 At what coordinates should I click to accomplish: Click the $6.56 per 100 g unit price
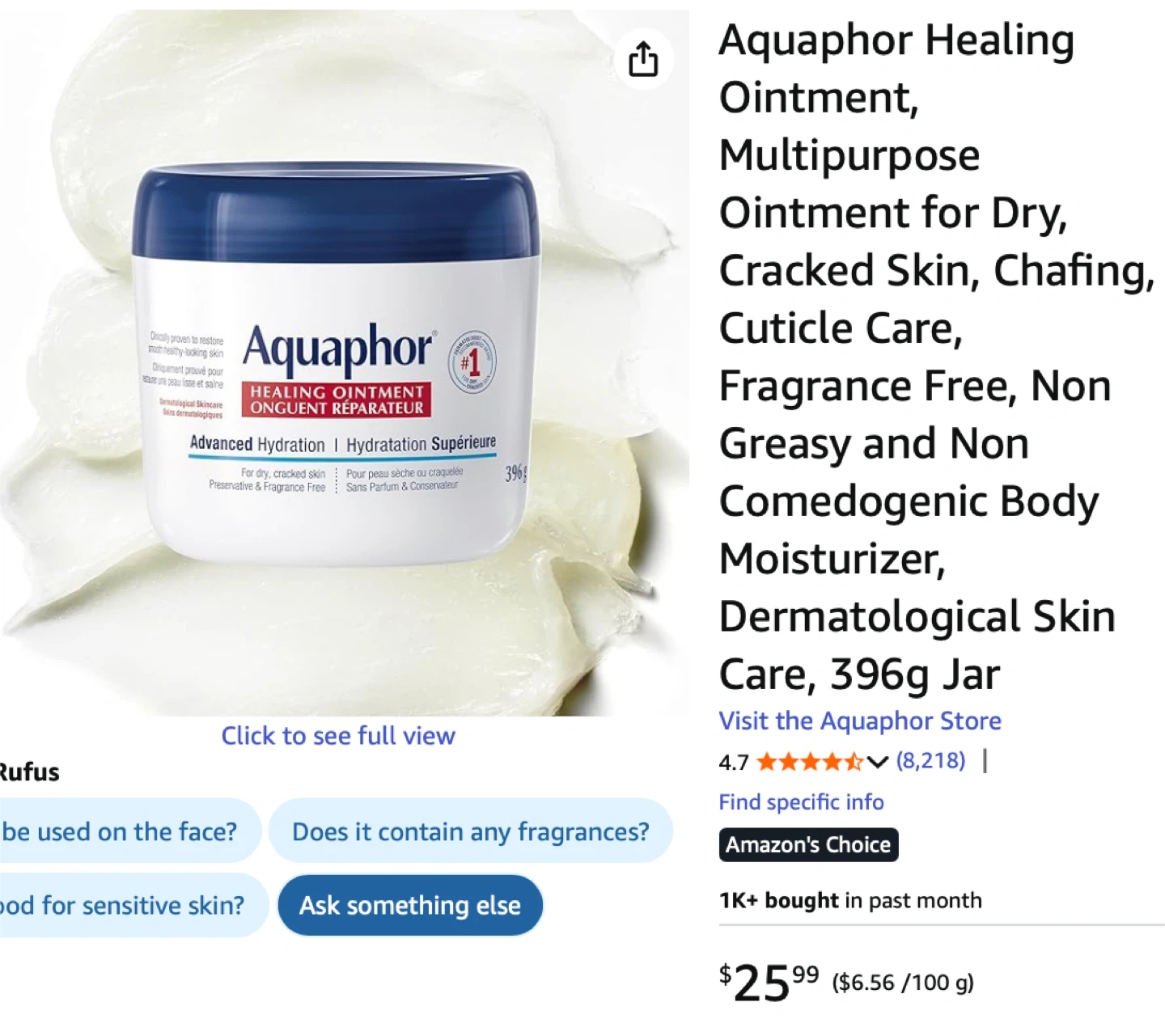[x=903, y=983]
